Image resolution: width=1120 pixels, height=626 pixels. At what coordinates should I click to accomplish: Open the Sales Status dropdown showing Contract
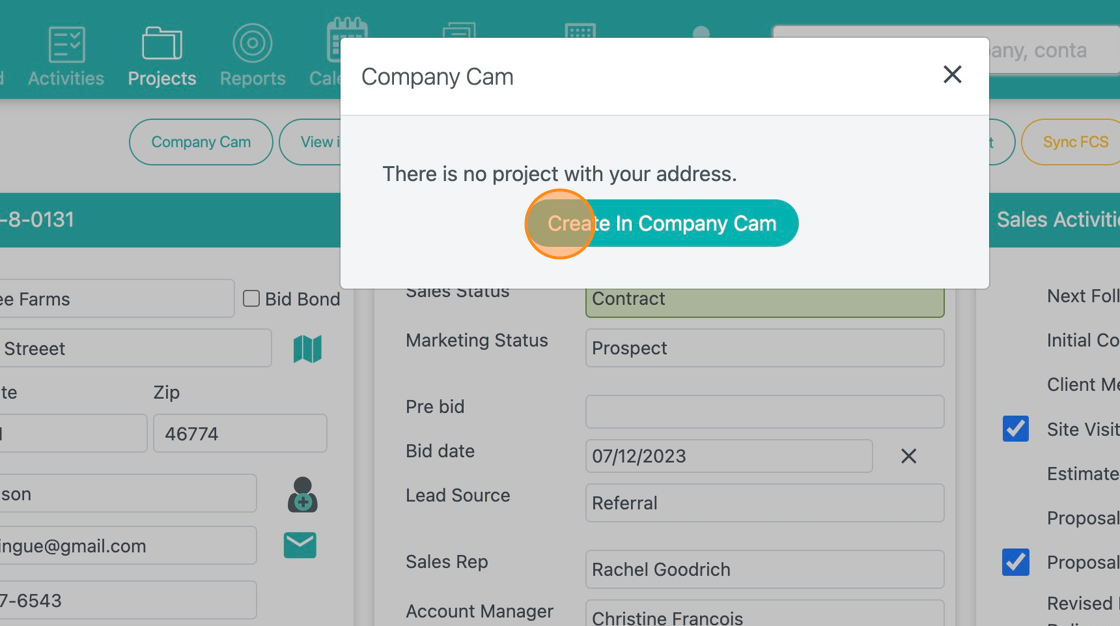click(x=764, y=298)
